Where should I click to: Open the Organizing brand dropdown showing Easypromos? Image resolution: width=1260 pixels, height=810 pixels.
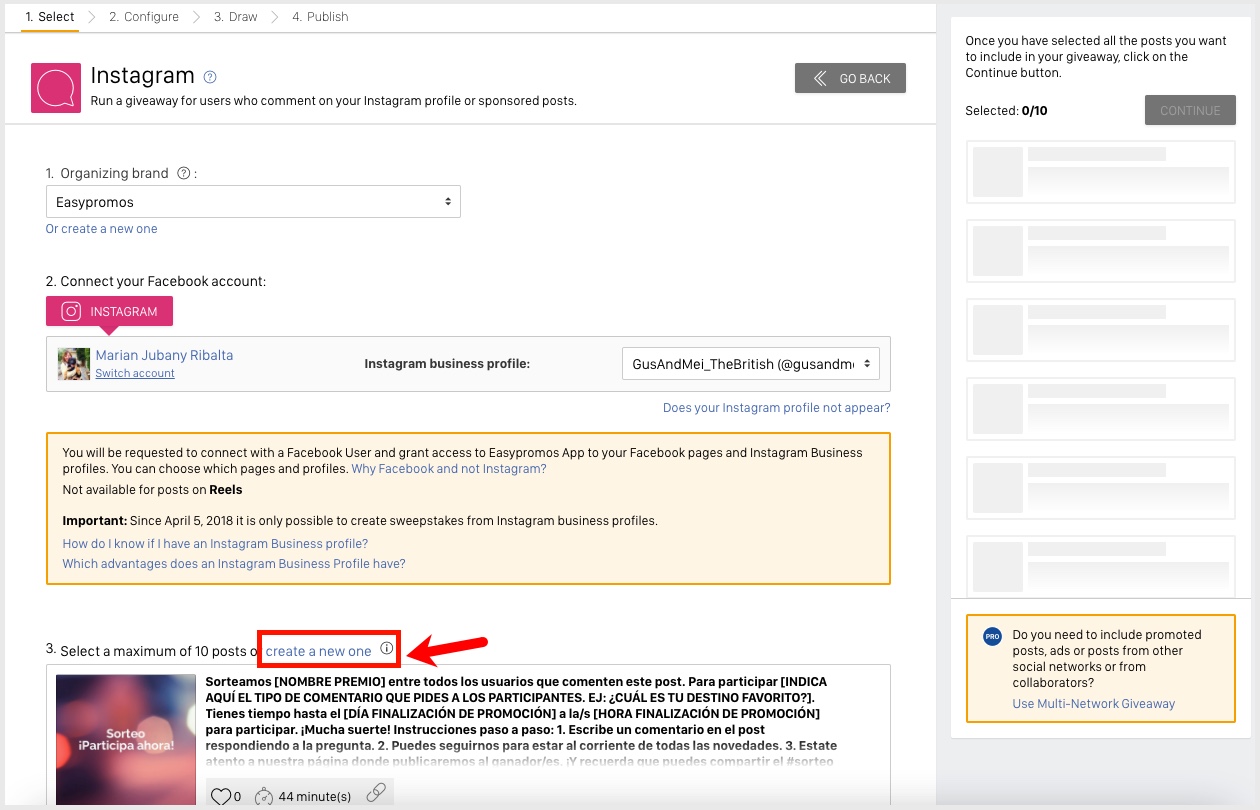coord(253,202)
